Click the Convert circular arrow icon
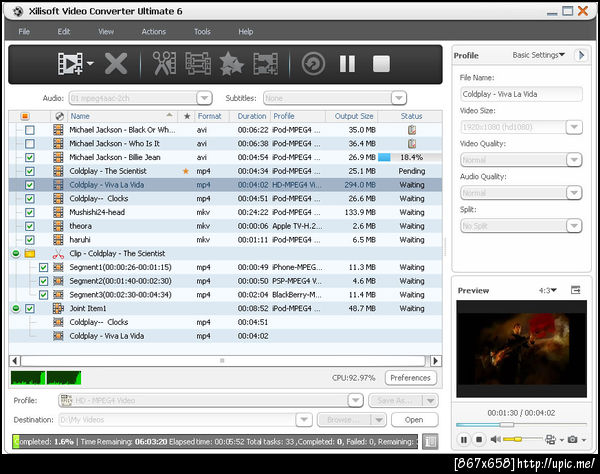The width and height of the screenshot is (600, 474). click(x=313, y=64)
